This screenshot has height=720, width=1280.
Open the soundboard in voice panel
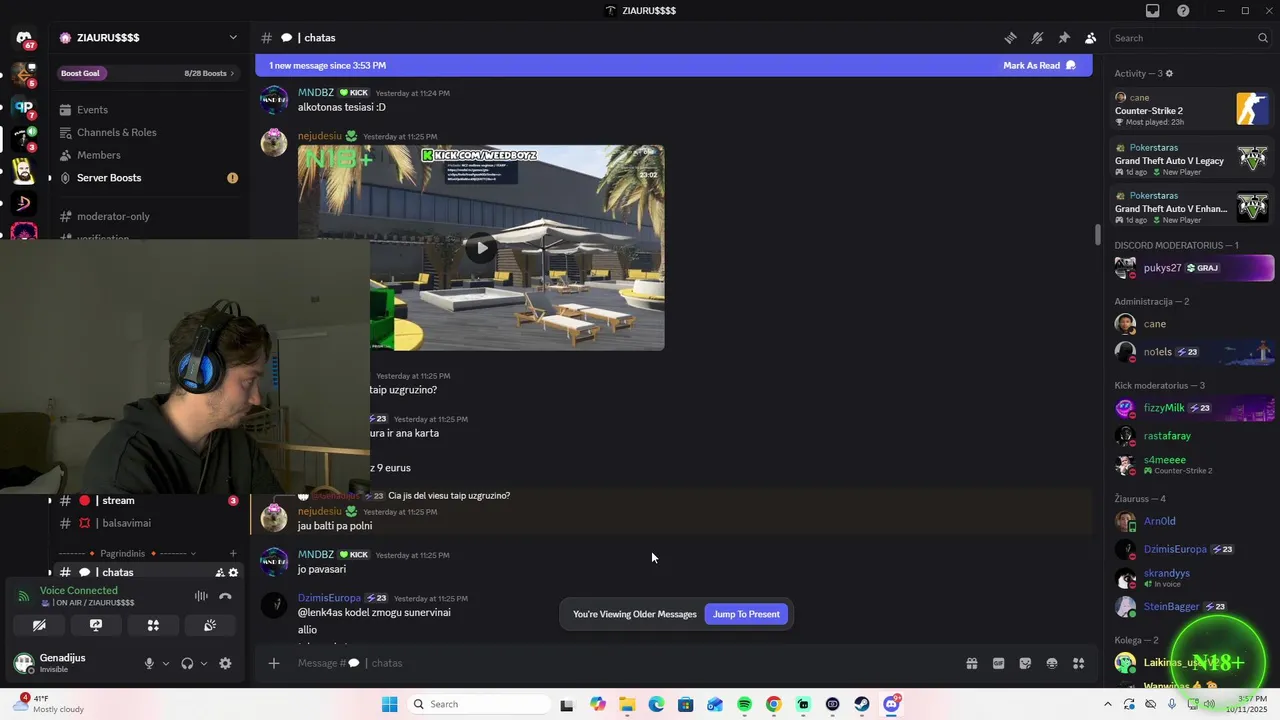[x=210, y=625]
